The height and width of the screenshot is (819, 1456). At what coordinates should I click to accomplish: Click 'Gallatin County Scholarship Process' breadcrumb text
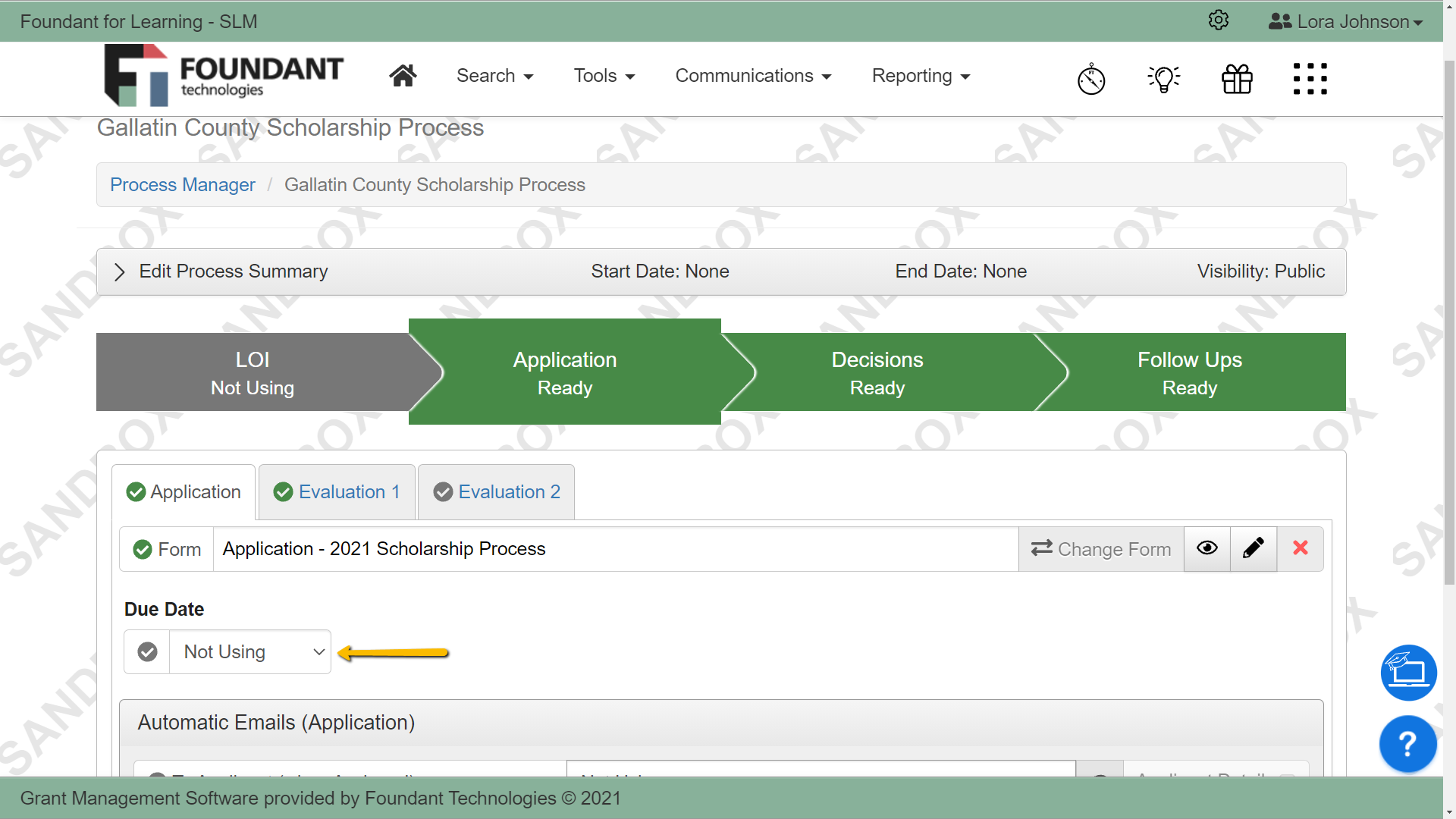pos(435,185)
